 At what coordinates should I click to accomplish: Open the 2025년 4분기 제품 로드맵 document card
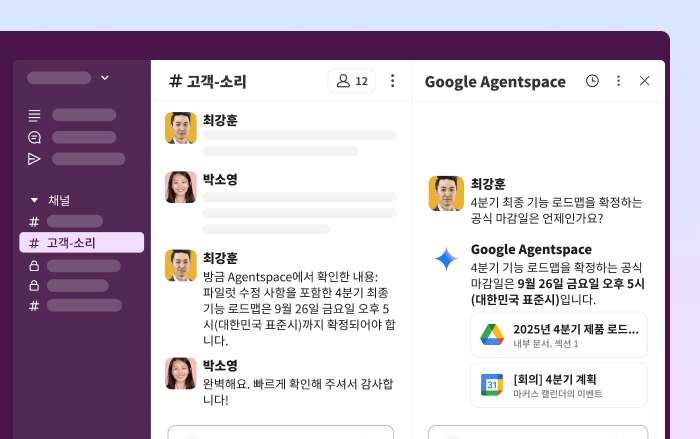559,335
